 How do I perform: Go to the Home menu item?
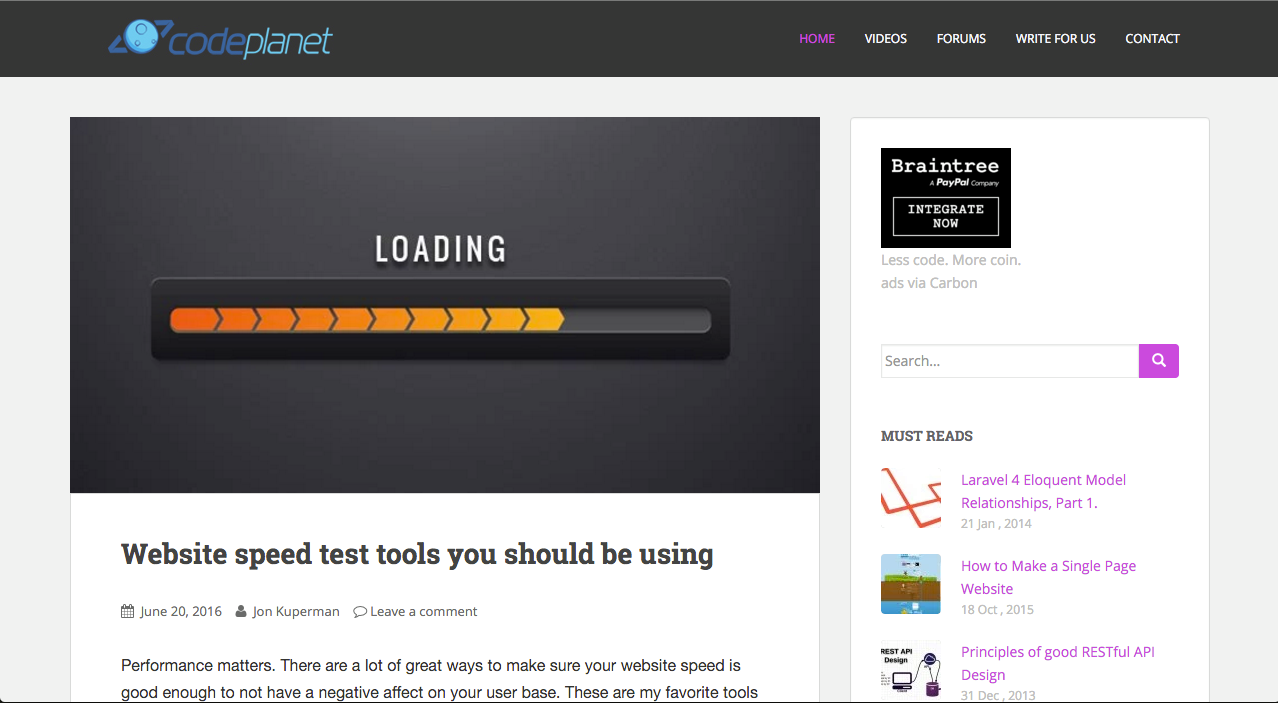pos(817,39)
